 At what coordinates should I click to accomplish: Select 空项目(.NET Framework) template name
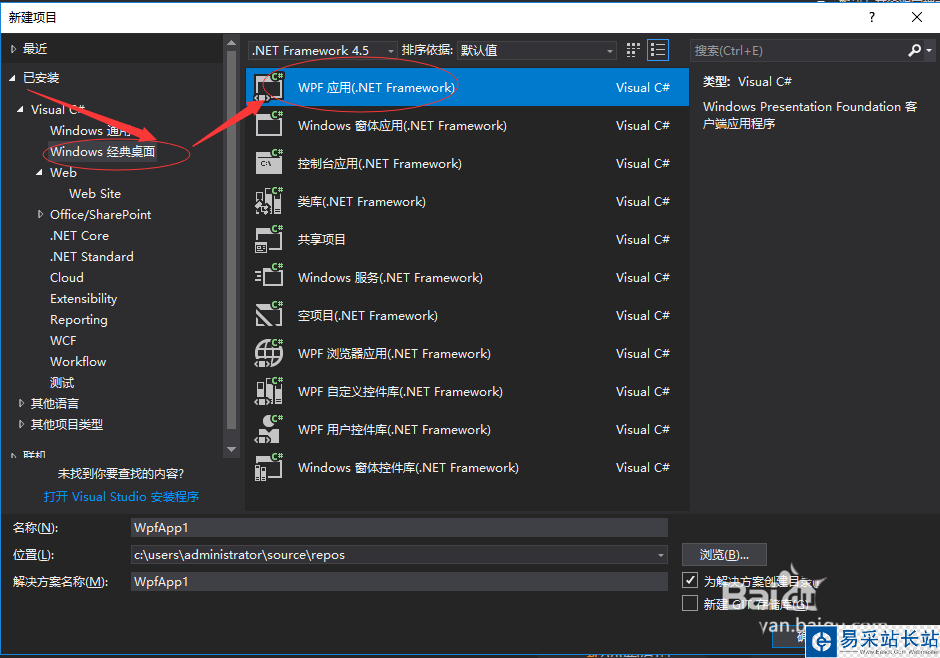pos(367,315)
